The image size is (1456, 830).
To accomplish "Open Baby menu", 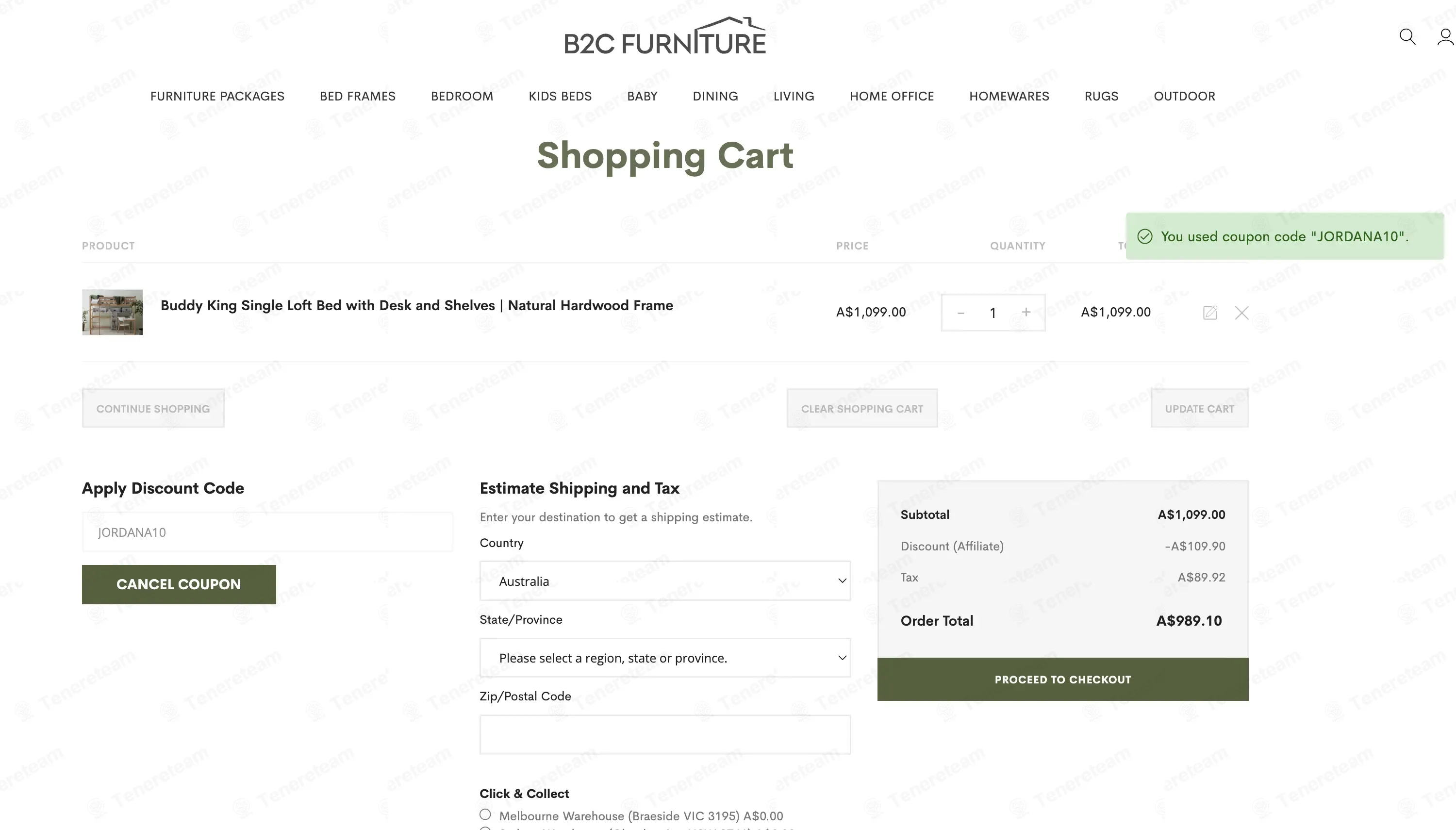I will pos(642,96).
